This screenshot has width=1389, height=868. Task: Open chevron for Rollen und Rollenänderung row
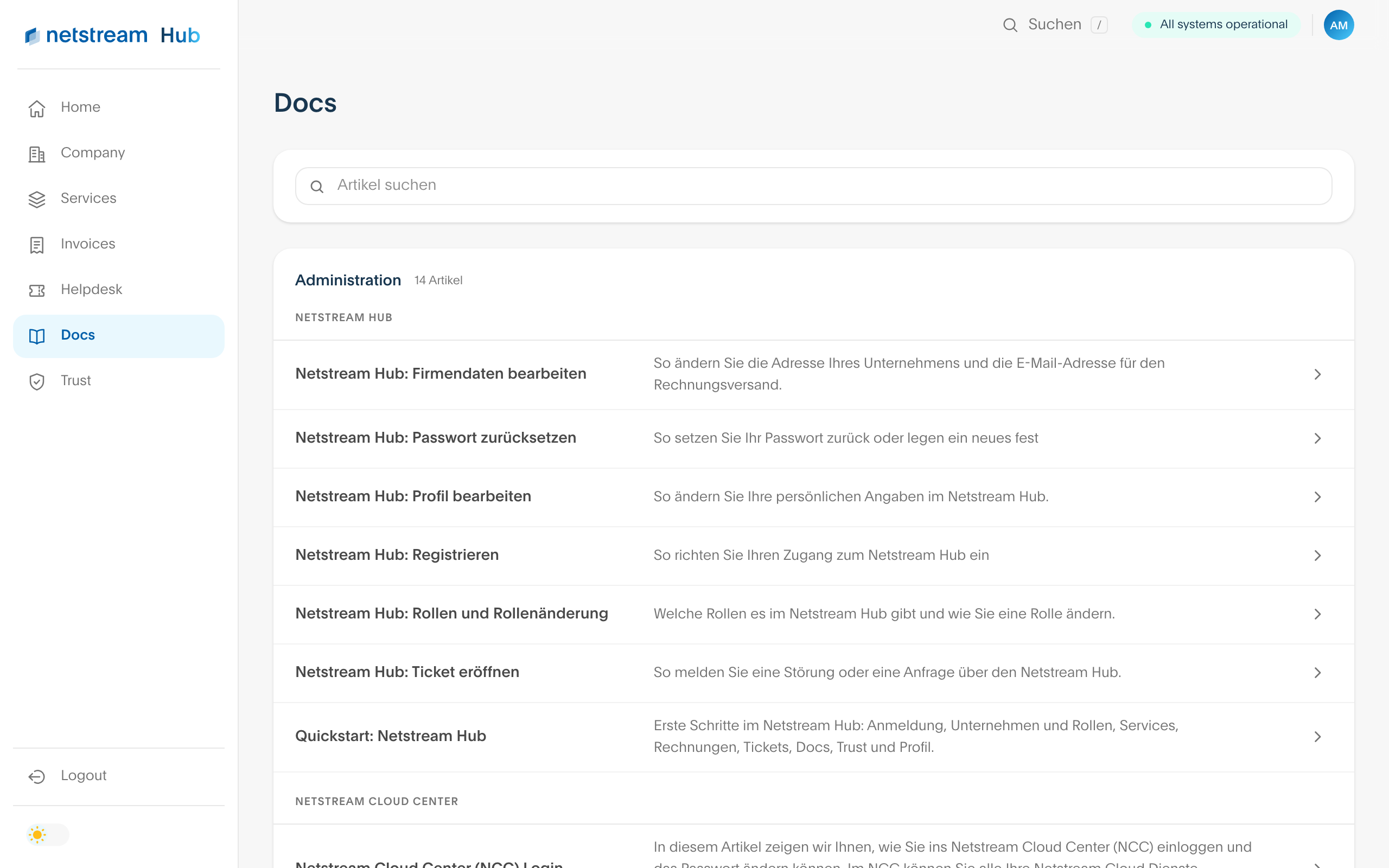[1317, 614]
